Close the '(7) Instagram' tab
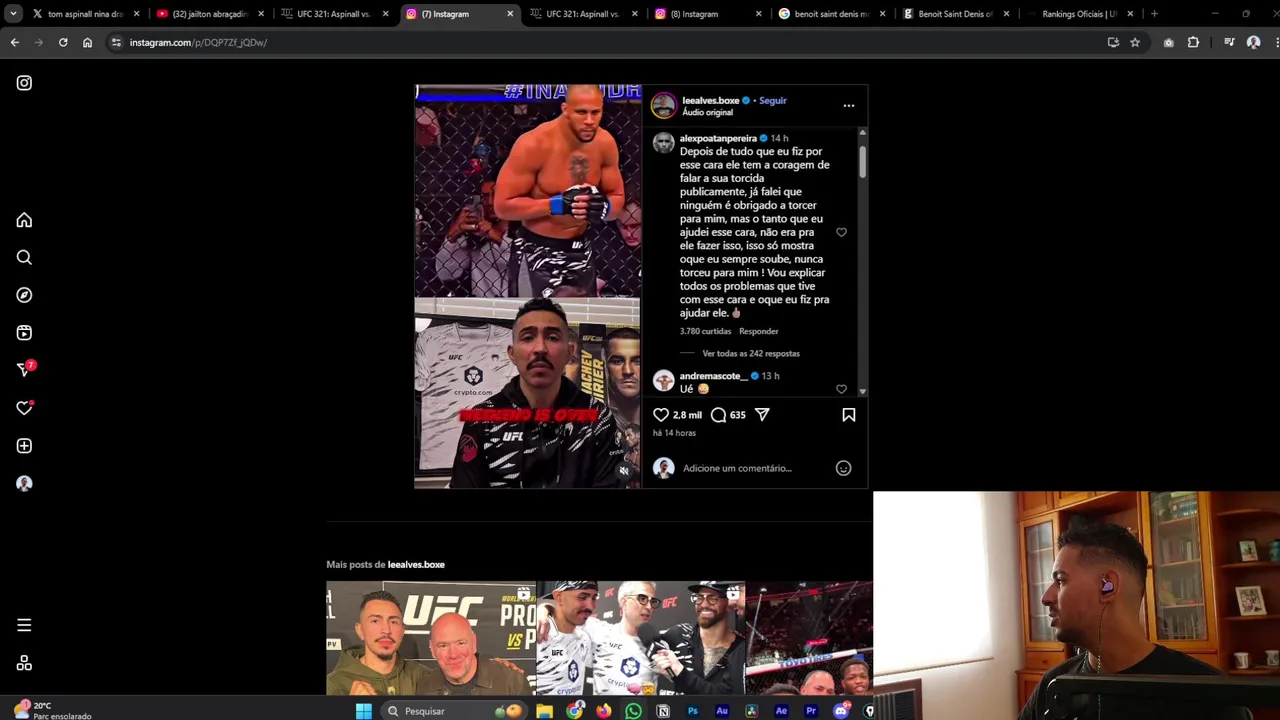The height and width of the screenshot is (720, 1280). (x=510, y=14)
